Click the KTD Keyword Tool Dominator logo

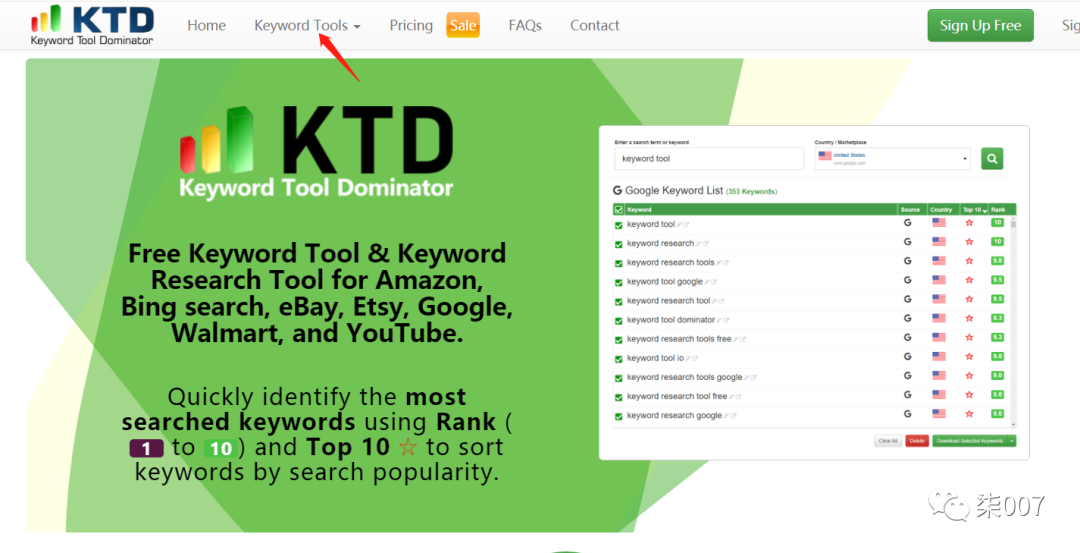click(92, 25)
